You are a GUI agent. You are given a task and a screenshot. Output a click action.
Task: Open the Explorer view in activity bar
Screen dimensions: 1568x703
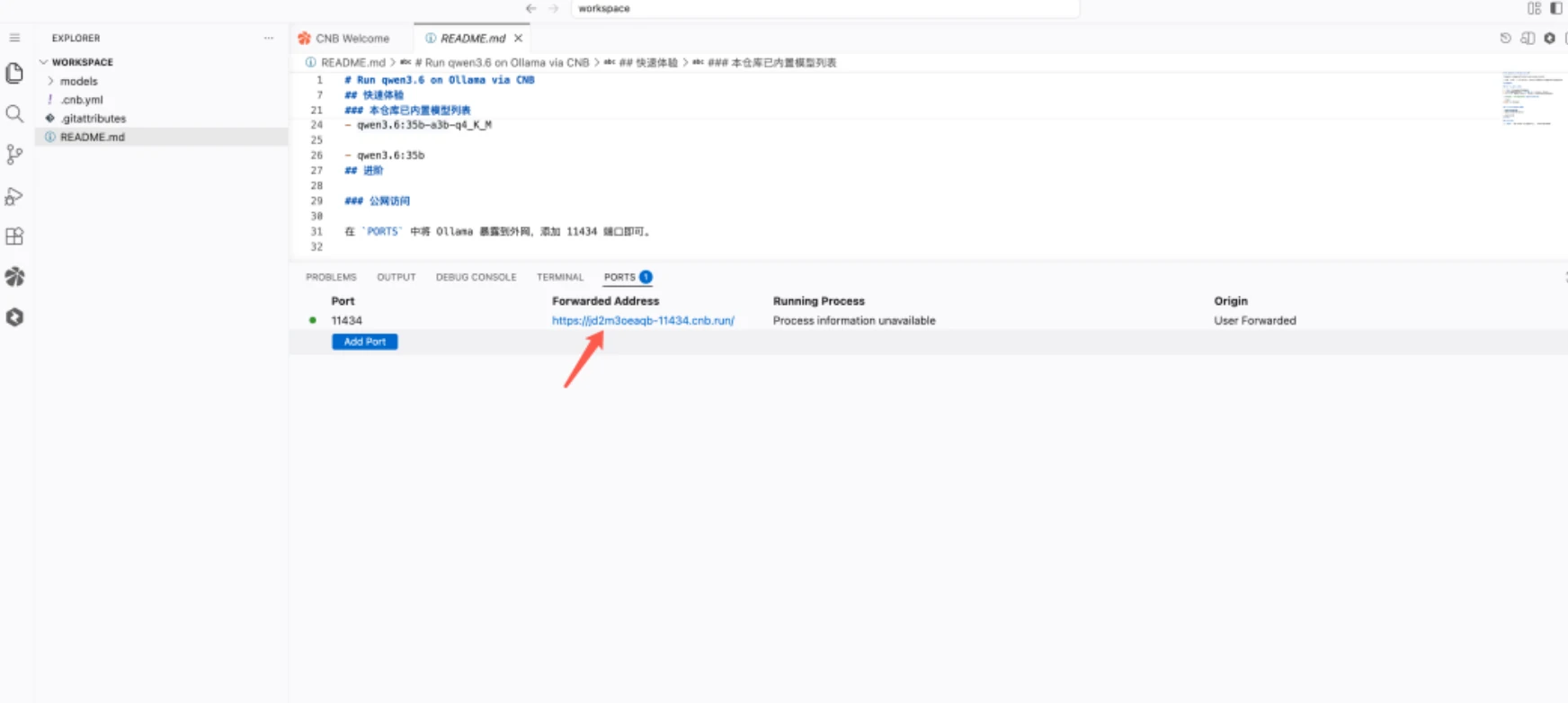pos(14,73)
